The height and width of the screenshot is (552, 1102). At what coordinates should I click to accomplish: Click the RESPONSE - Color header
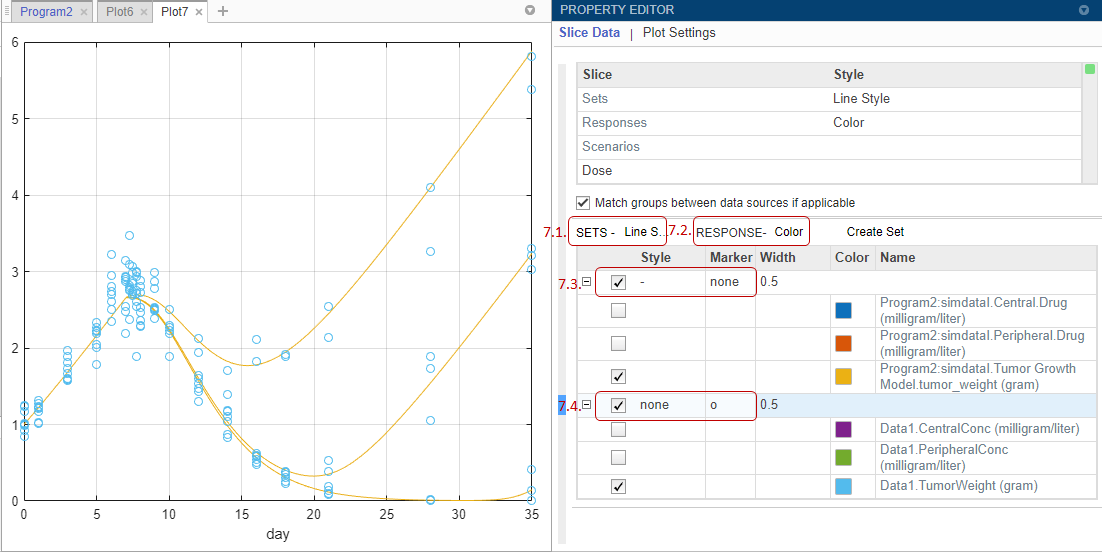coord(750,232)
